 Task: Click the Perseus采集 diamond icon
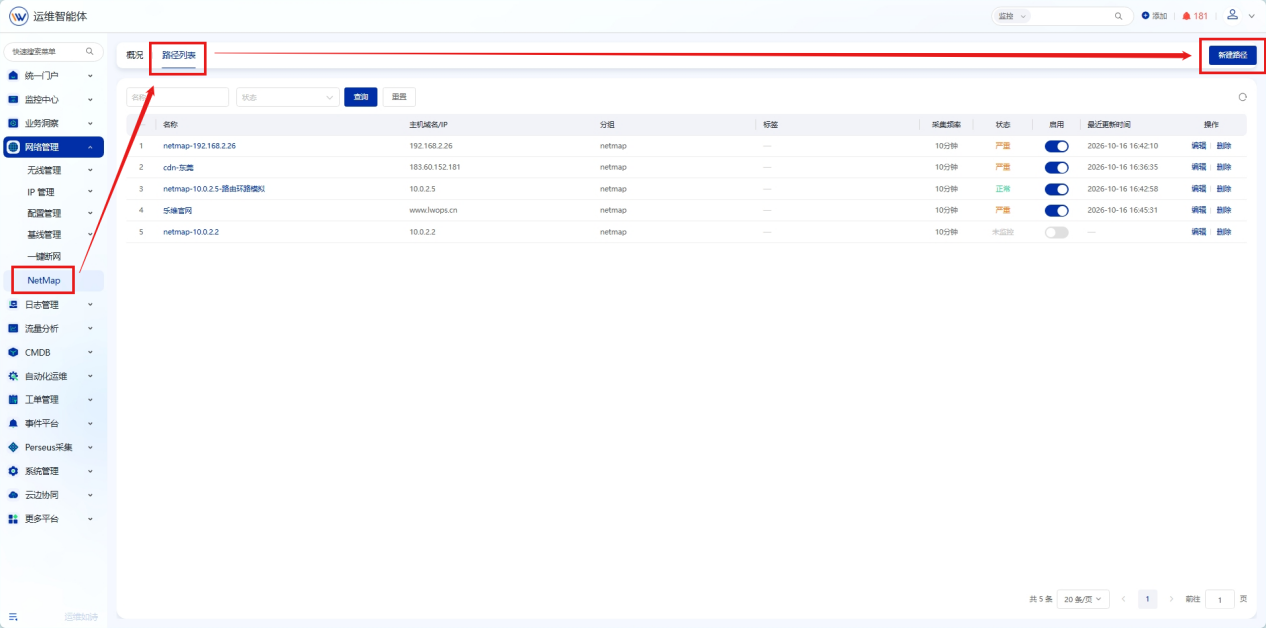point(13,448)
